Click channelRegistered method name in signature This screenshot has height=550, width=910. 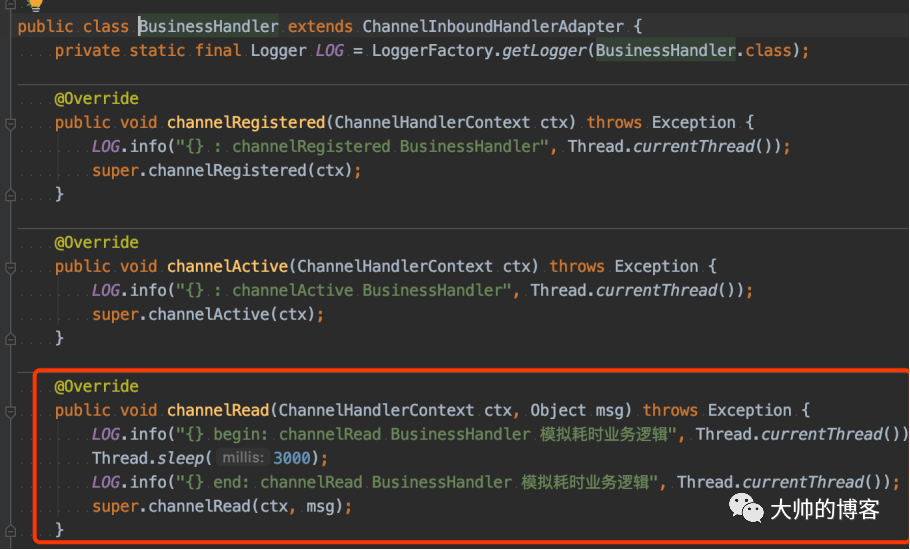coord(246,122)
